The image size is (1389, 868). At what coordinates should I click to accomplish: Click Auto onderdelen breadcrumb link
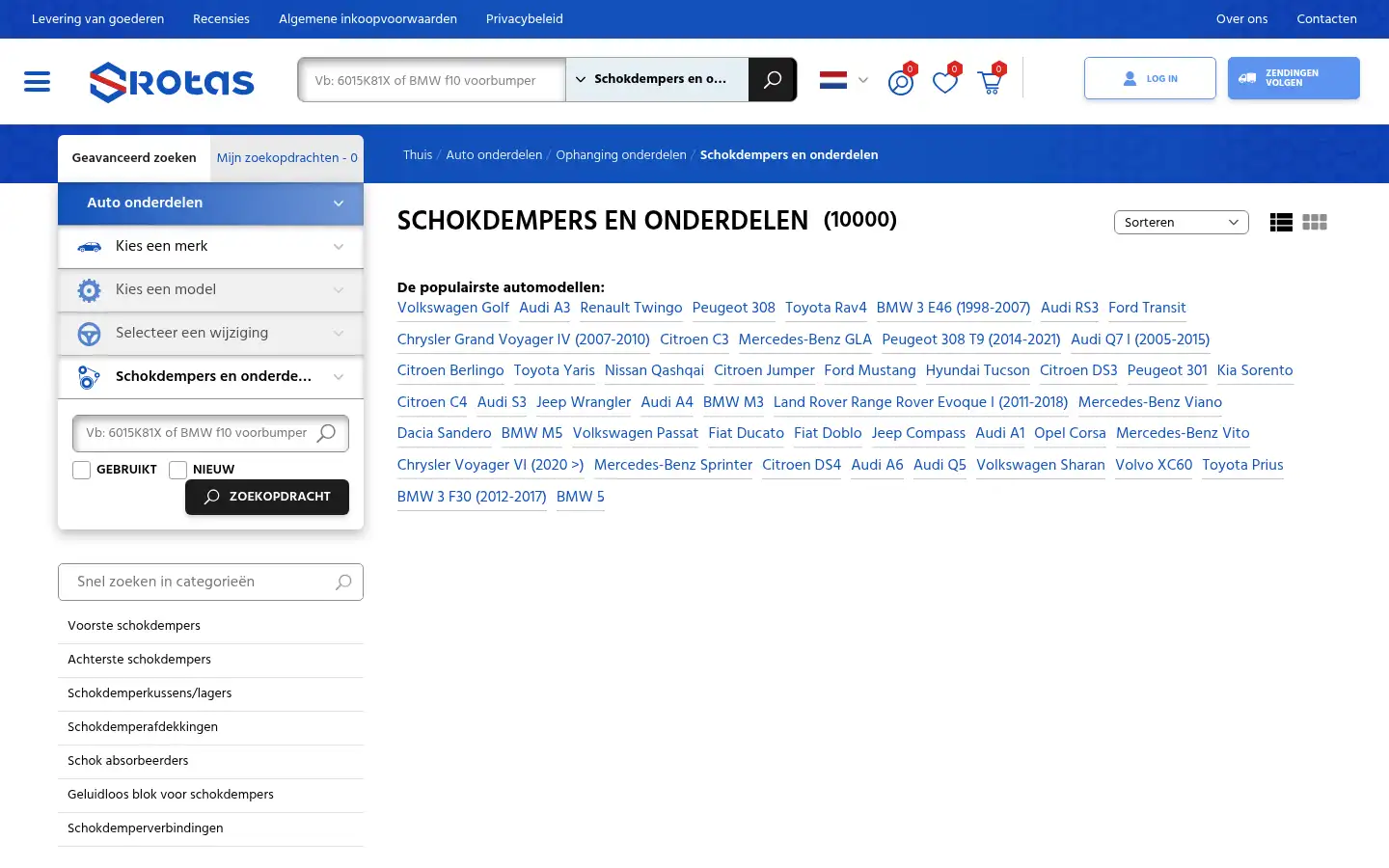point(494,155)
